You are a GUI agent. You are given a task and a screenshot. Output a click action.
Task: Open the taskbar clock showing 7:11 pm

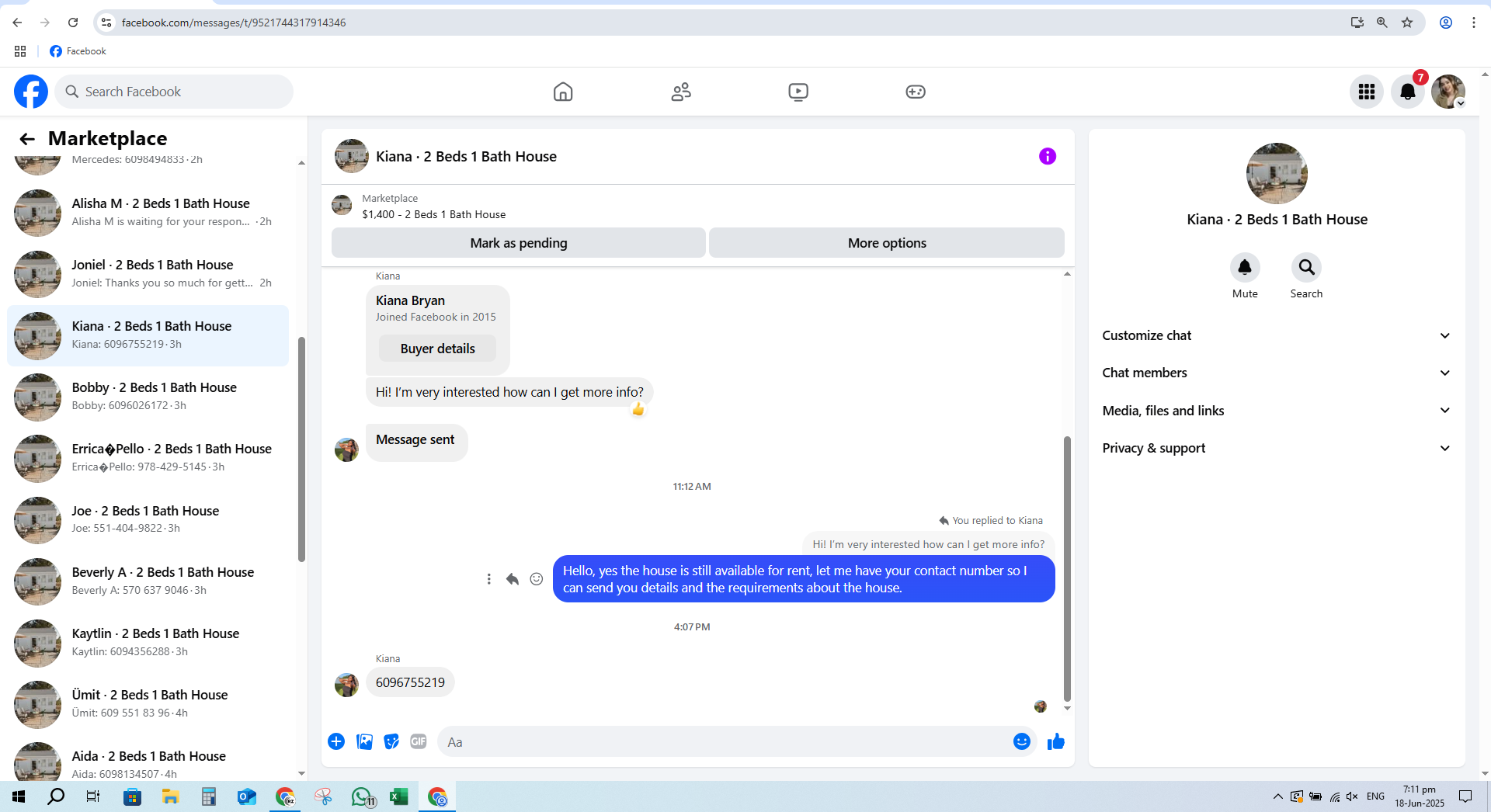[x=1420, y=796]
